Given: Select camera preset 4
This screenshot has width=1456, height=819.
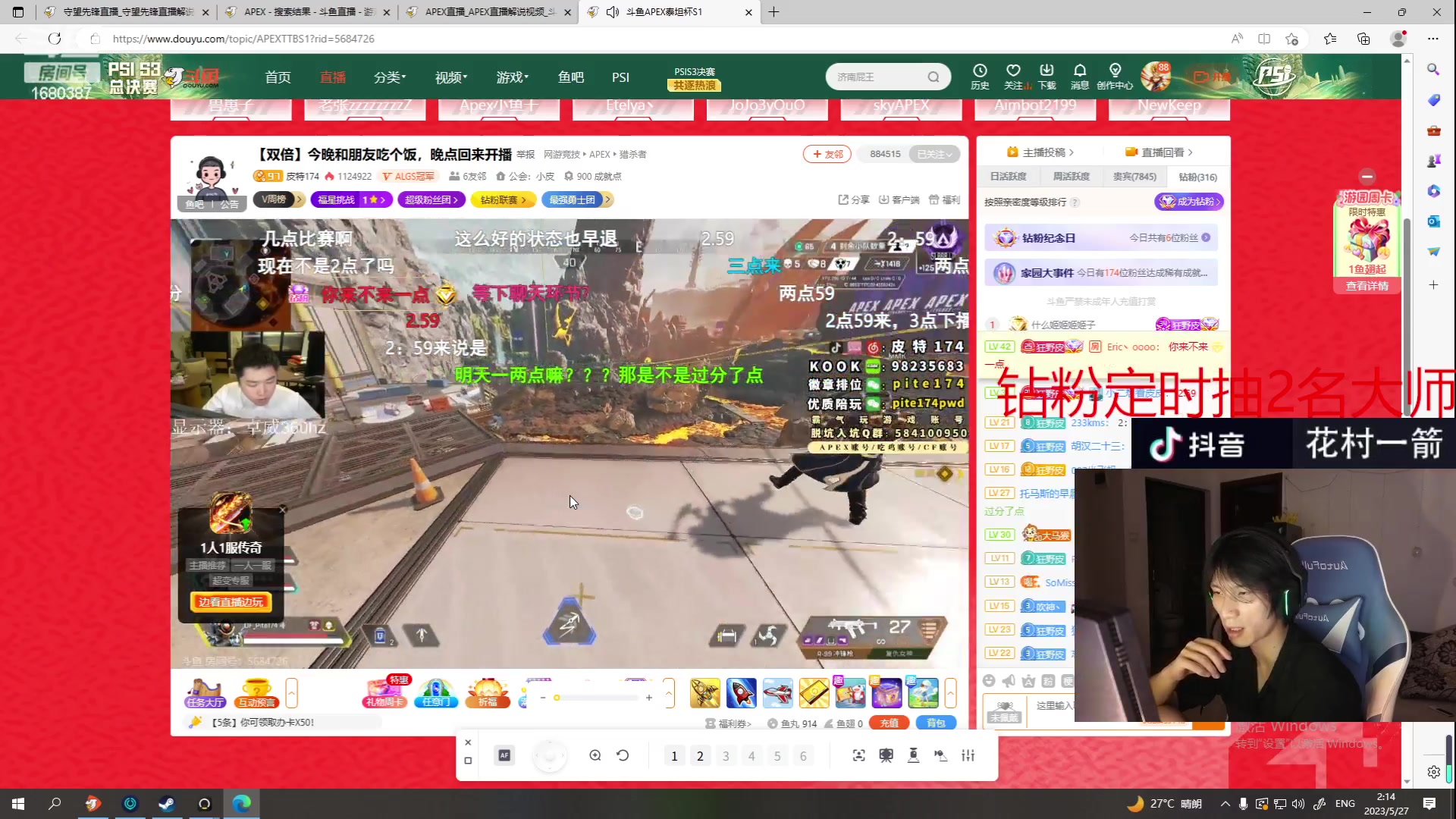Looking at the screenshot, I should 752,756.
